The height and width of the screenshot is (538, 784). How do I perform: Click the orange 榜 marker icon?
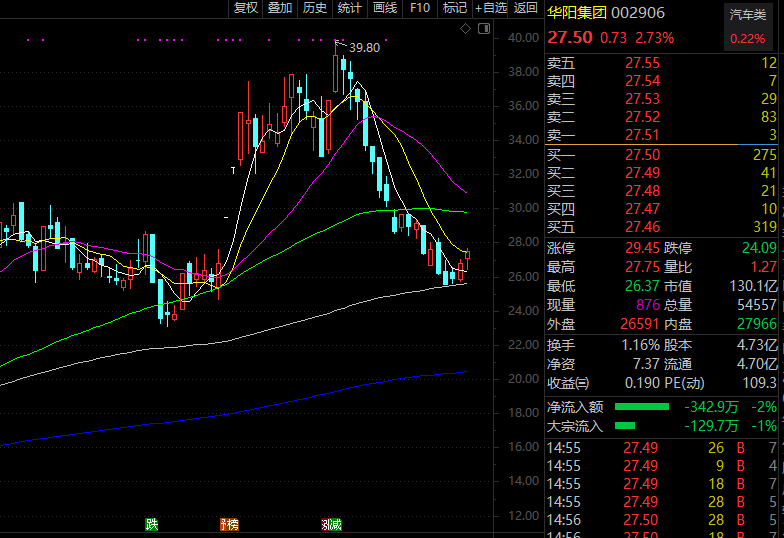pyautogui.click(x=230, y=524)
